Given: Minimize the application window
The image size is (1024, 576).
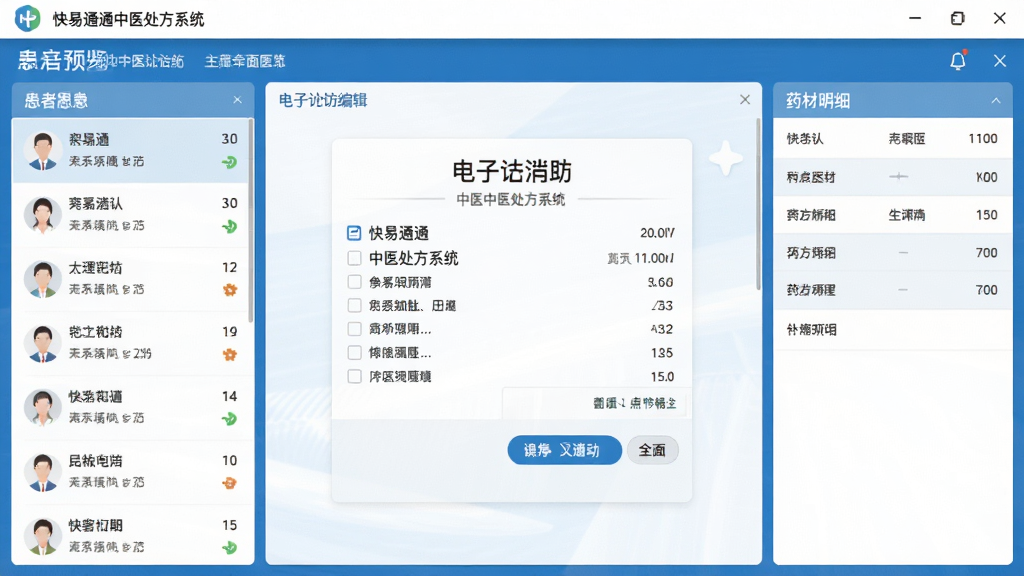Looking at the screenshot, I should [x=915, y=18].
